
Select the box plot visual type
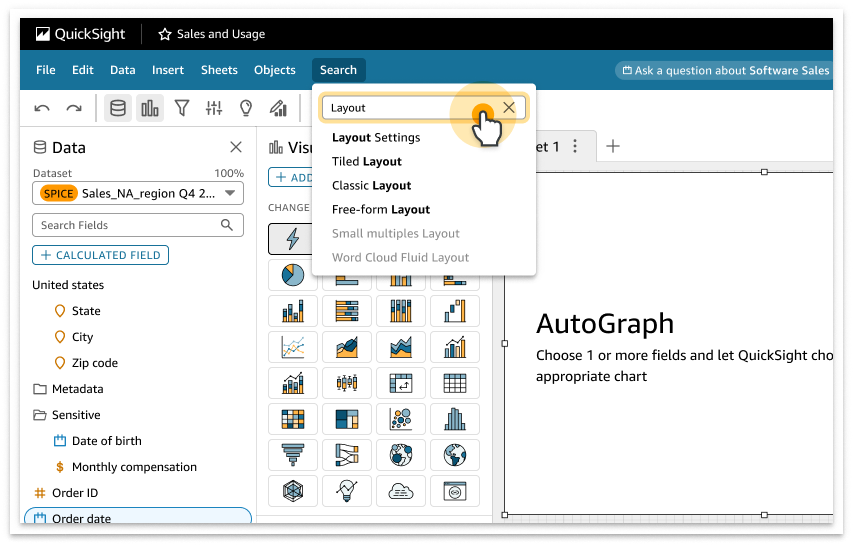[347, 382]
